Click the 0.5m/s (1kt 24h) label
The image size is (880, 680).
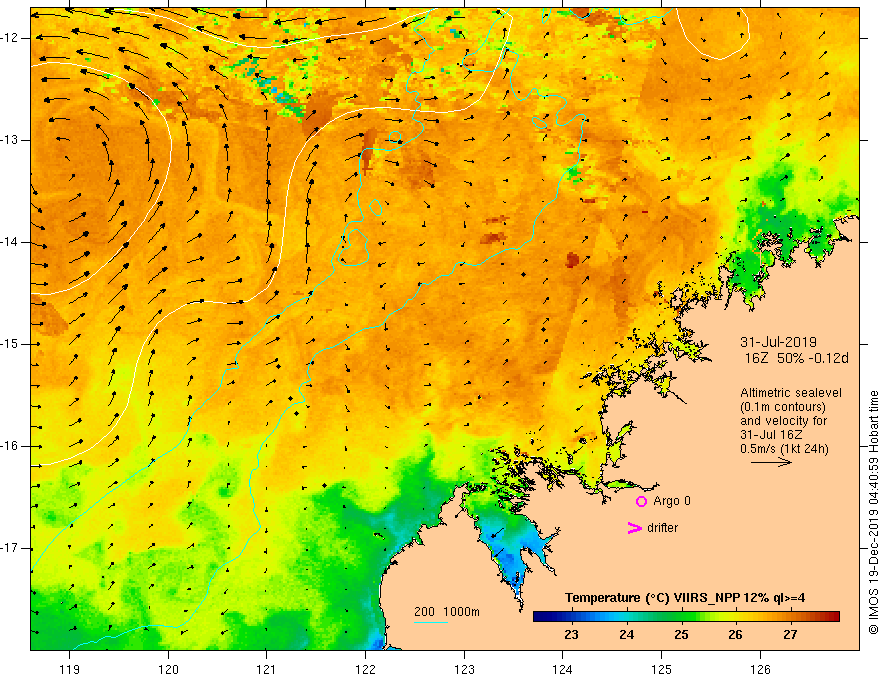784,448
